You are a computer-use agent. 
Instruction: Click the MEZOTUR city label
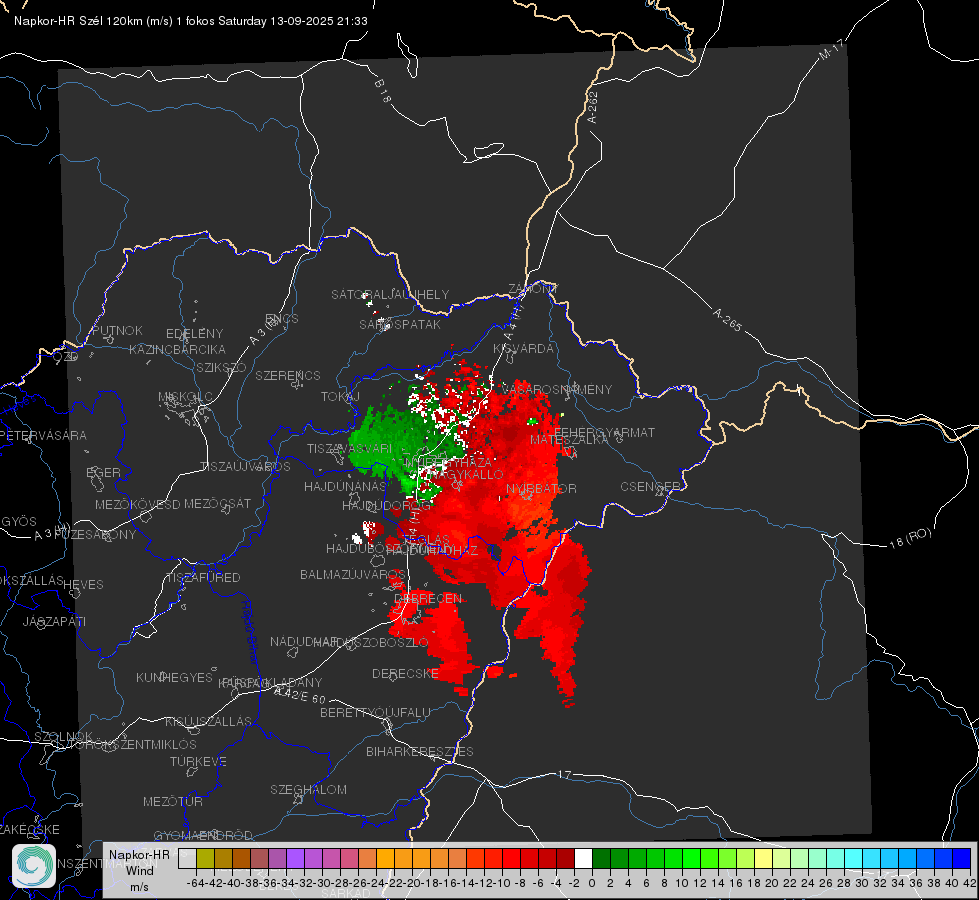pos(173,801)
